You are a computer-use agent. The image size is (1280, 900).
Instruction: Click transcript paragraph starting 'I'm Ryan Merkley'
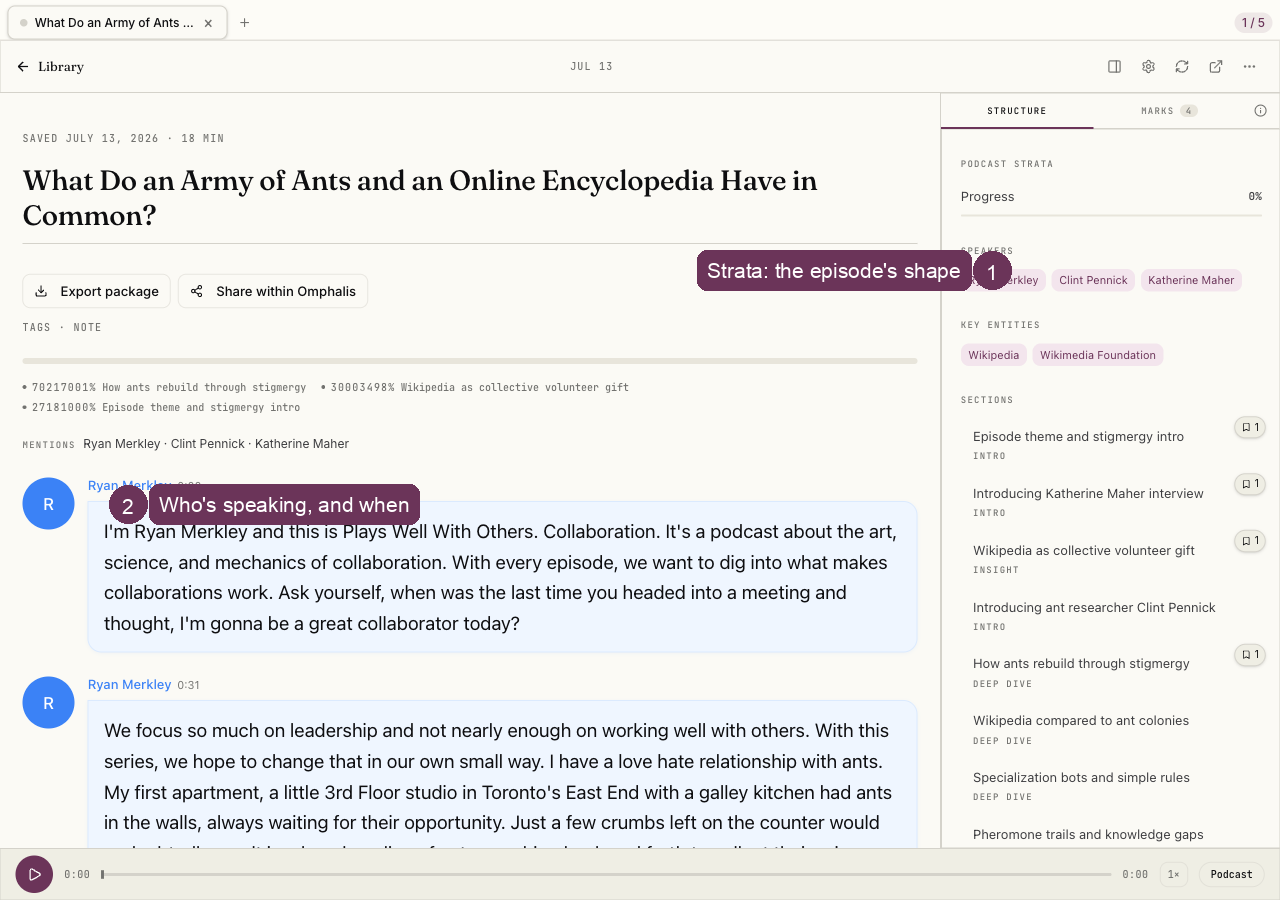pos(502,577)
